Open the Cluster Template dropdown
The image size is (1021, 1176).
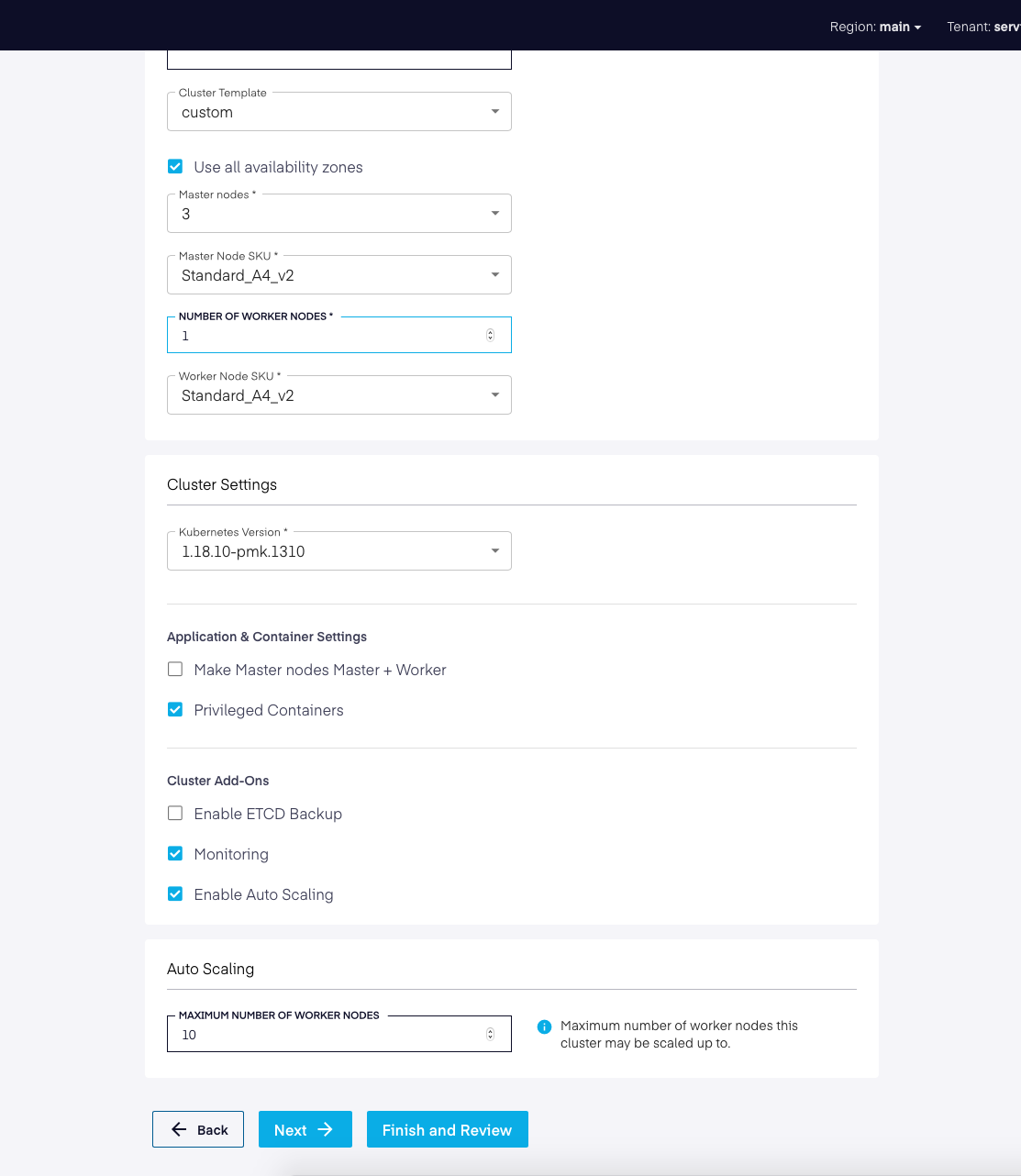339,112
